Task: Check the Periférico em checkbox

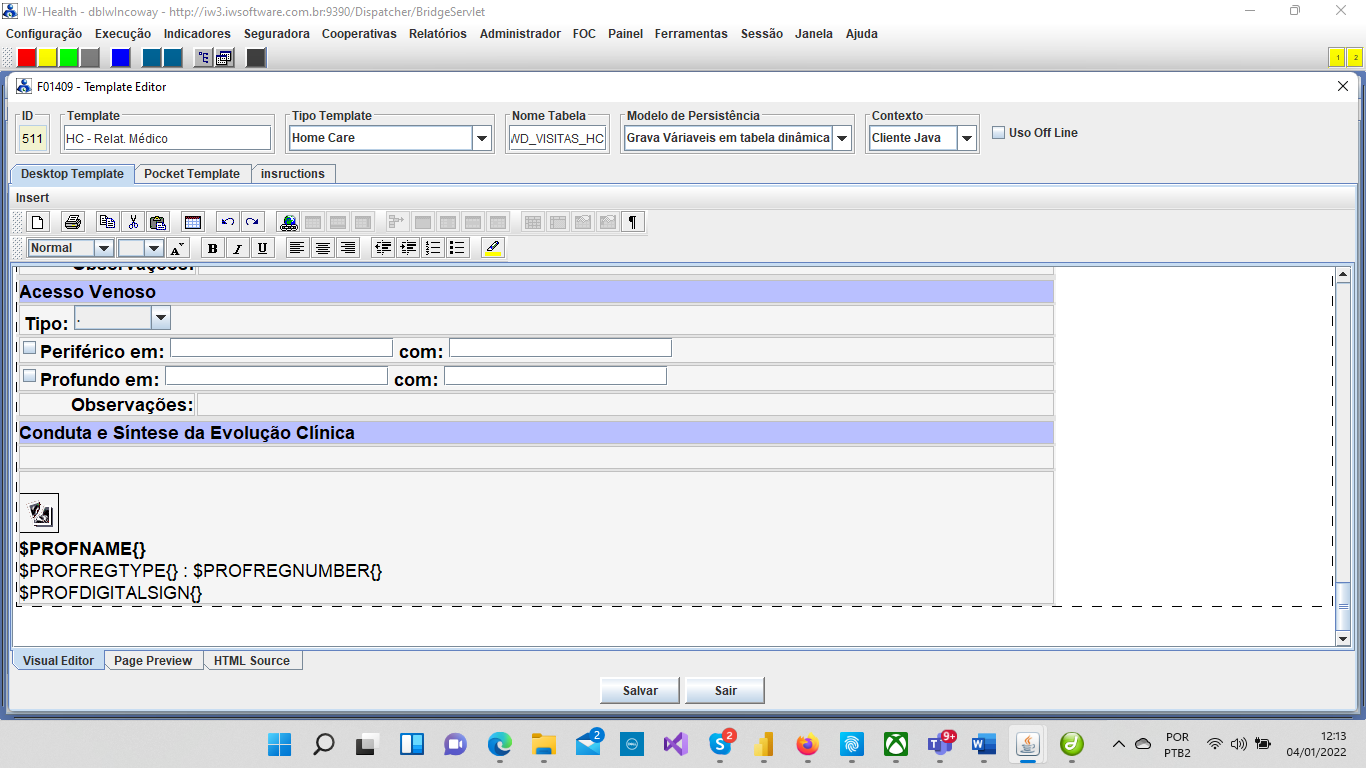Action: (29, 348)
